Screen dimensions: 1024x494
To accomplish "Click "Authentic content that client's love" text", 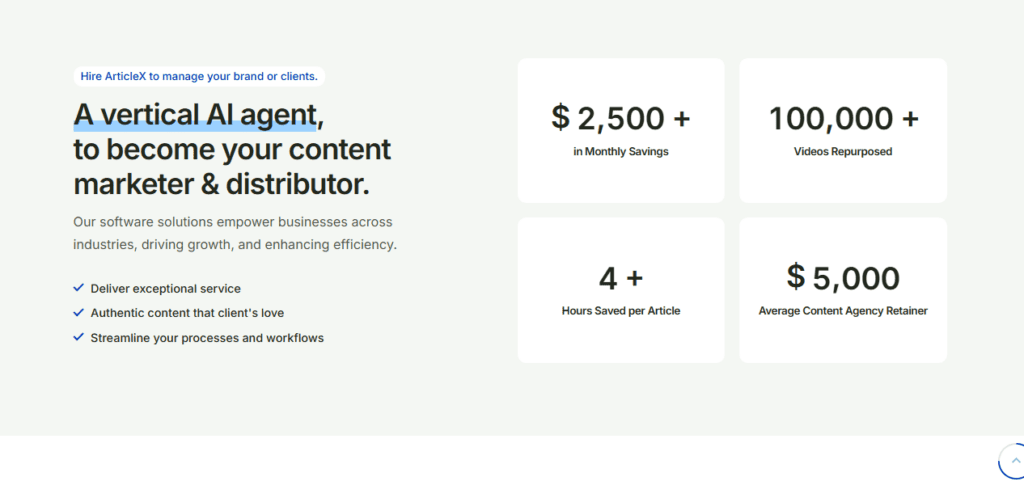I will (187, 313).
